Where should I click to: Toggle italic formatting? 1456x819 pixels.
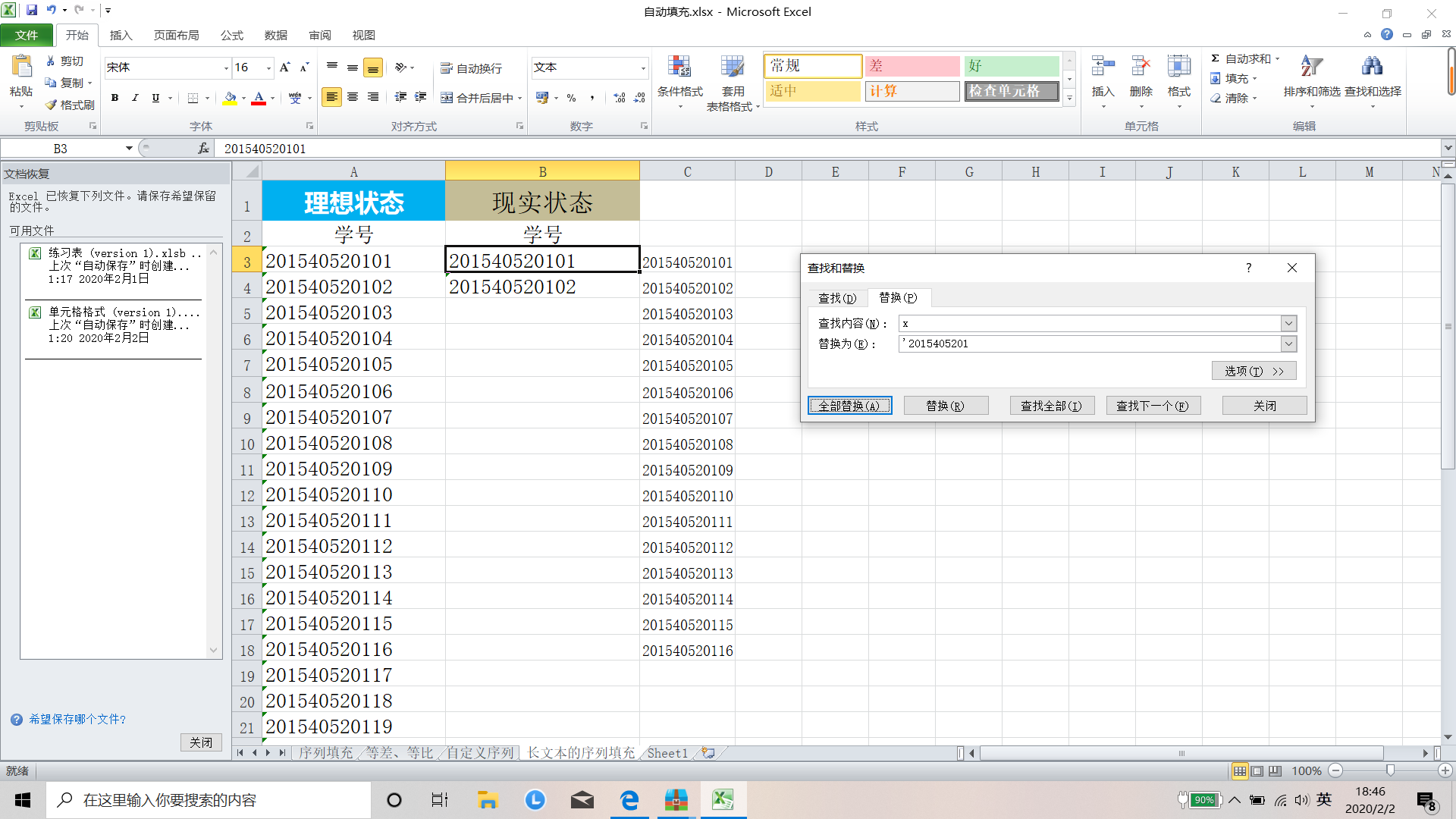tap(135, 98)
